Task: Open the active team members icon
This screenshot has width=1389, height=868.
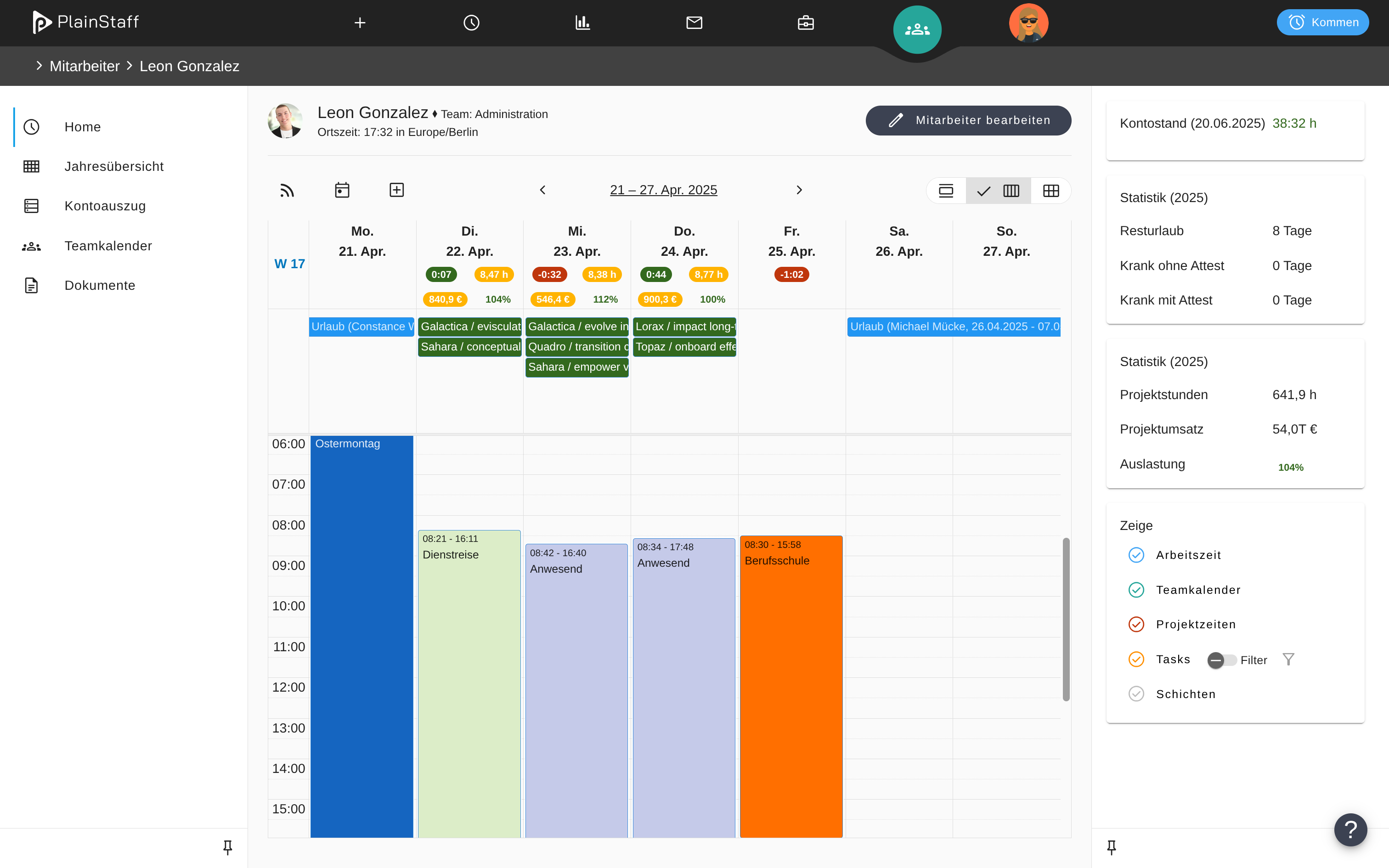Action: (917, 29)
